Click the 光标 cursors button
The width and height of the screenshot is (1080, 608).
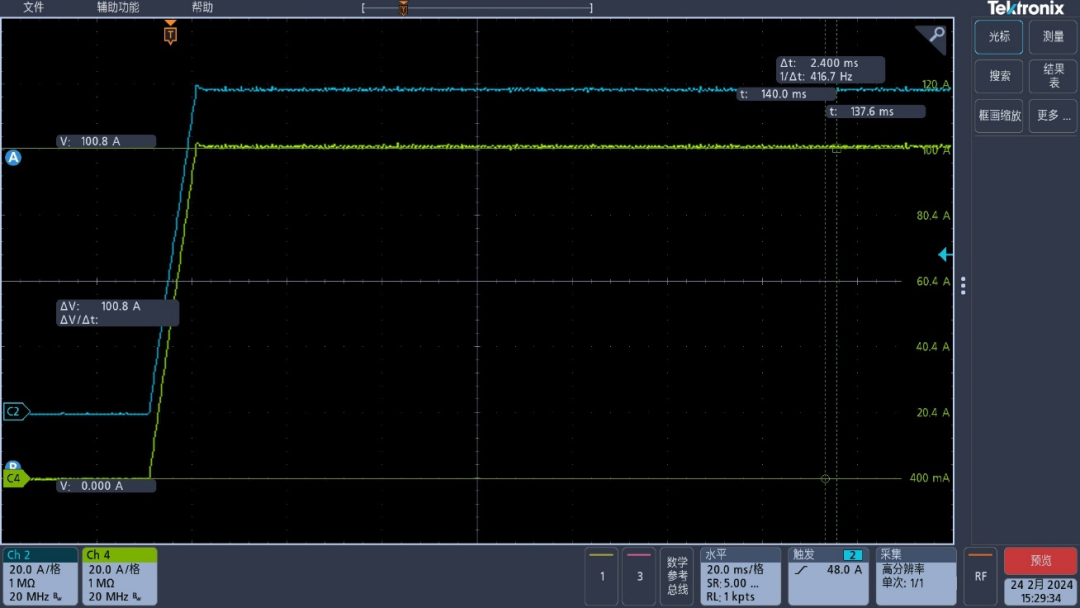tap(998, 37)
